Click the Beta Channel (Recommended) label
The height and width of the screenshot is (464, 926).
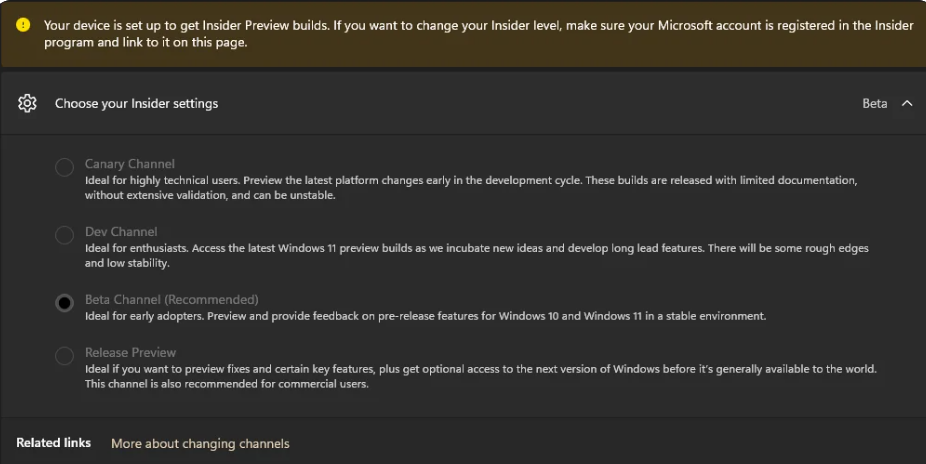[x=172, y=299]
